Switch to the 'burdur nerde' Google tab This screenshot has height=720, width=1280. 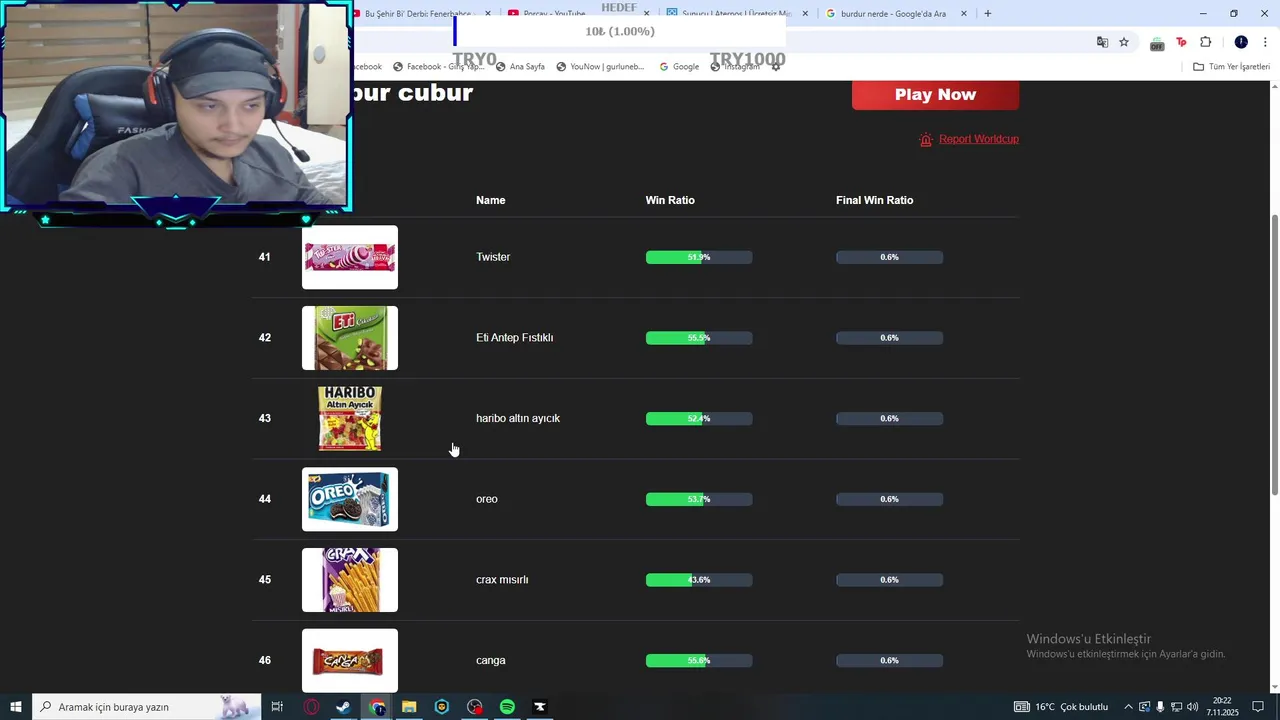pyautogui.click(x=893, y=14)
